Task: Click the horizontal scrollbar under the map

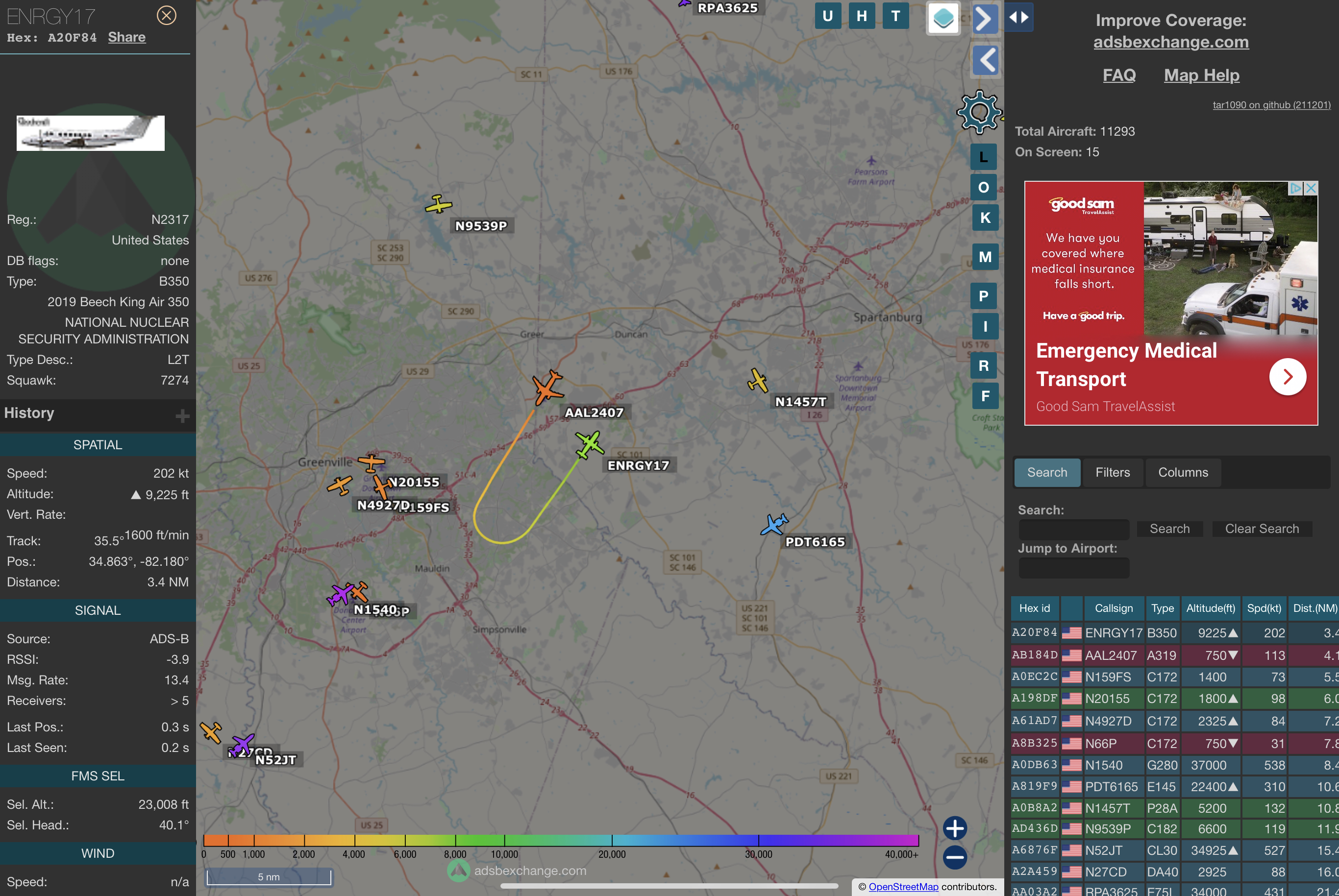Action: point(669,886)
